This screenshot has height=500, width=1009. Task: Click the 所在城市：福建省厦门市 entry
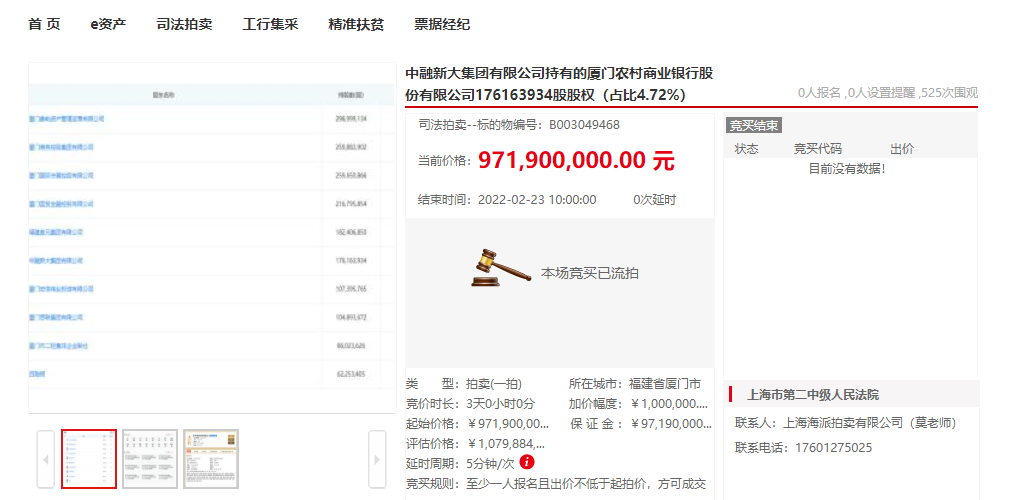tap(634, 385)
